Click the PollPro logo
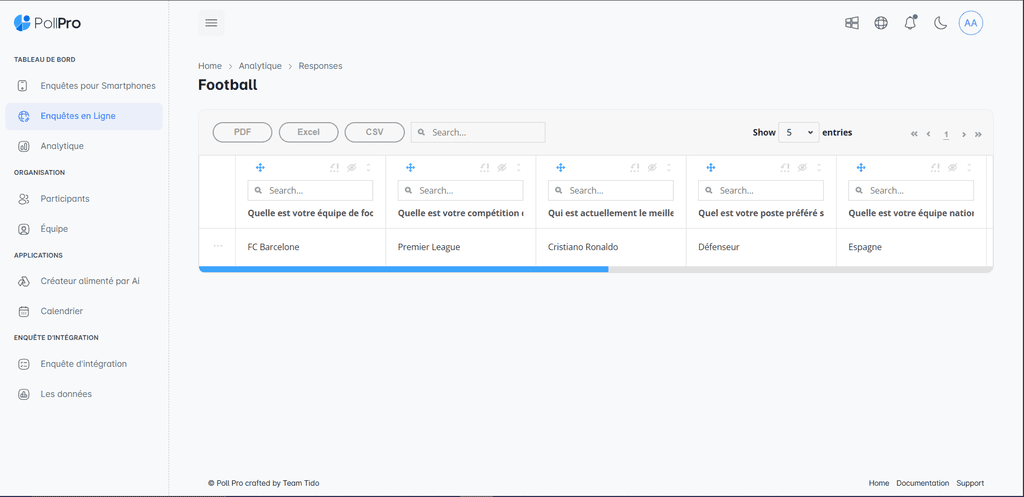This screenshot has width=1024, height=497. click(50, 22)
